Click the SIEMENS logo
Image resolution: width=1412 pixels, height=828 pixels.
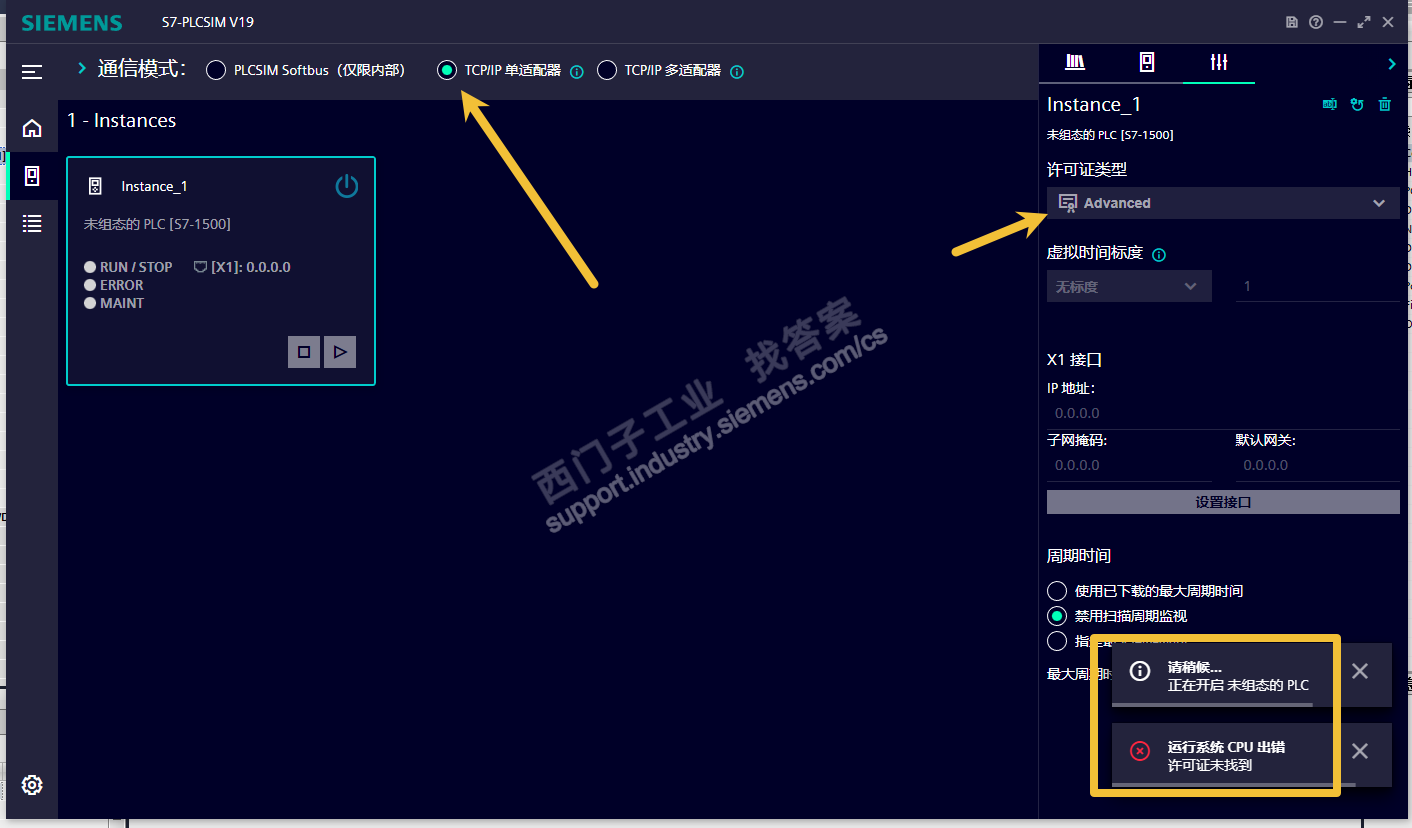point(72,22)
